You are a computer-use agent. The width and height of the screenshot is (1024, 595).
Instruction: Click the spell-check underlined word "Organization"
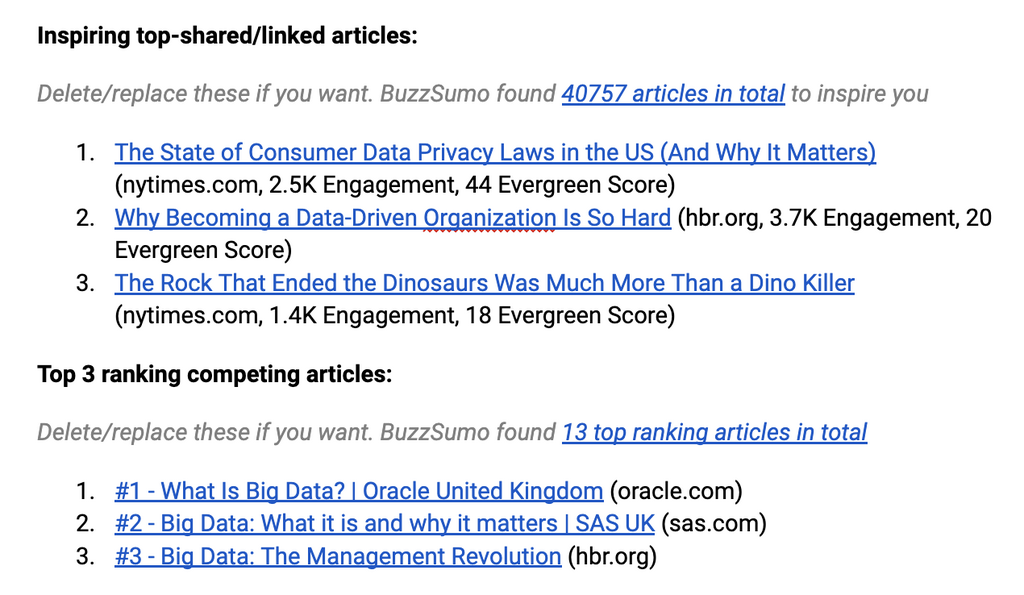490,218
